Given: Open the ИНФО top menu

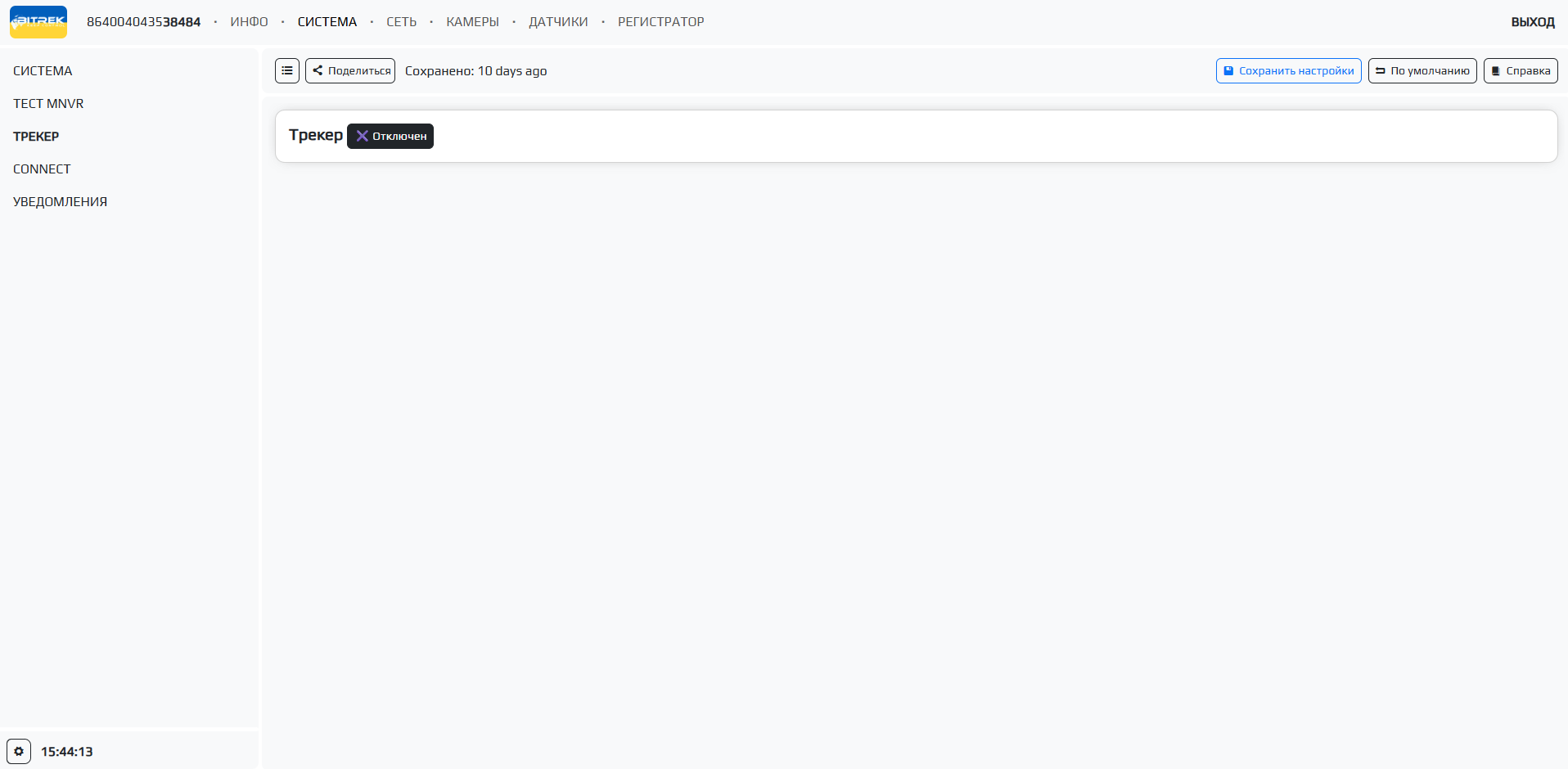Looking at the screenshot, I should pyautogui.click(x=249, y=22).
